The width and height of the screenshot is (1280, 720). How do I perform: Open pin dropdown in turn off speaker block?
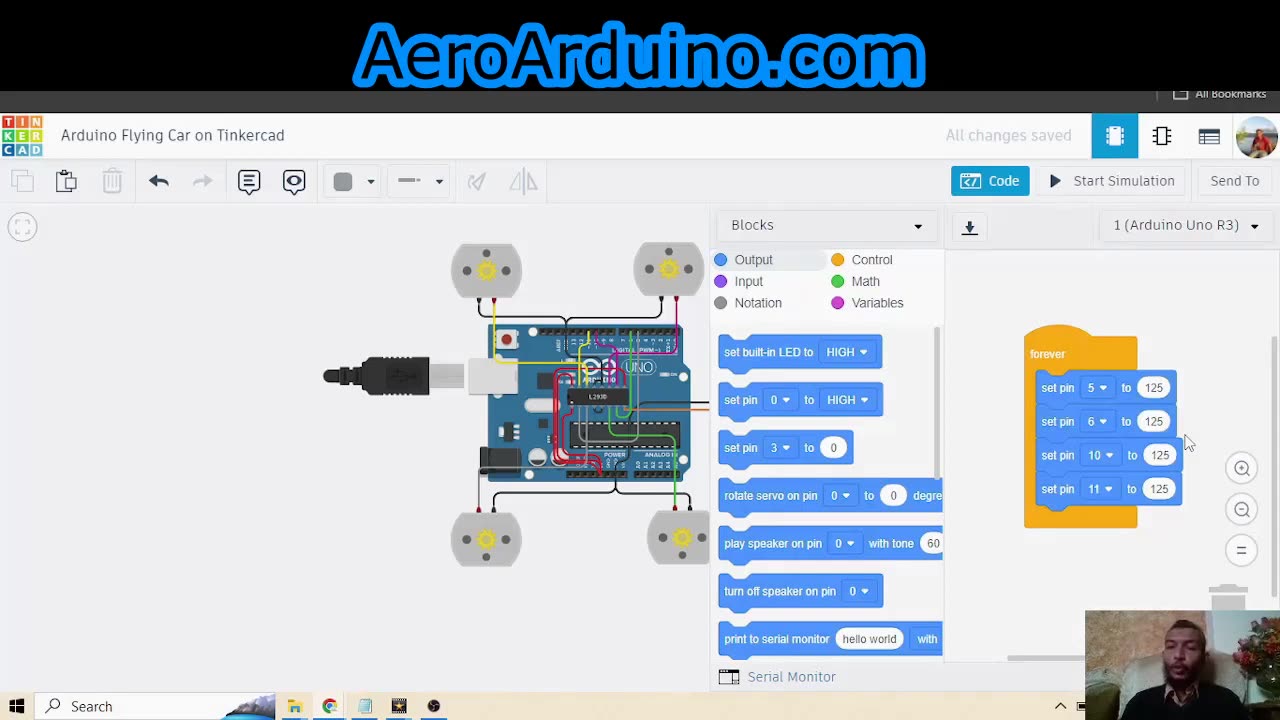coord(859,592)
